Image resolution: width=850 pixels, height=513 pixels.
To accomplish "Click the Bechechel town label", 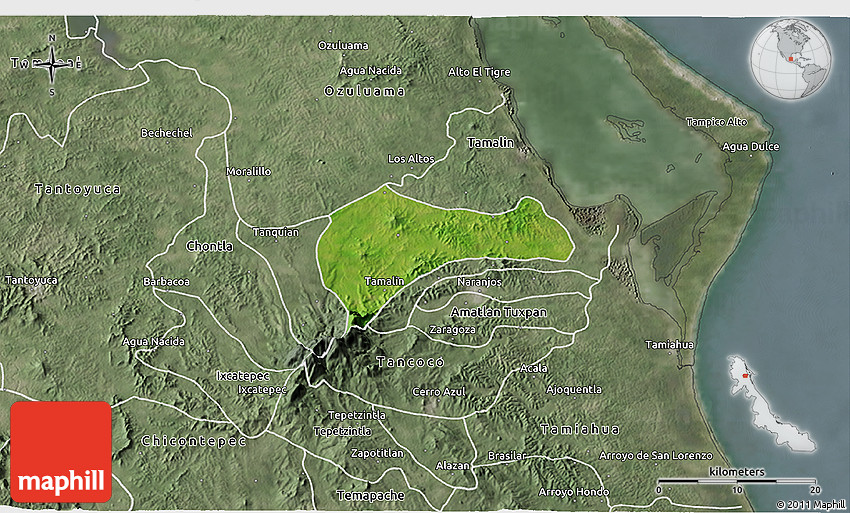I will coord(165,133).
